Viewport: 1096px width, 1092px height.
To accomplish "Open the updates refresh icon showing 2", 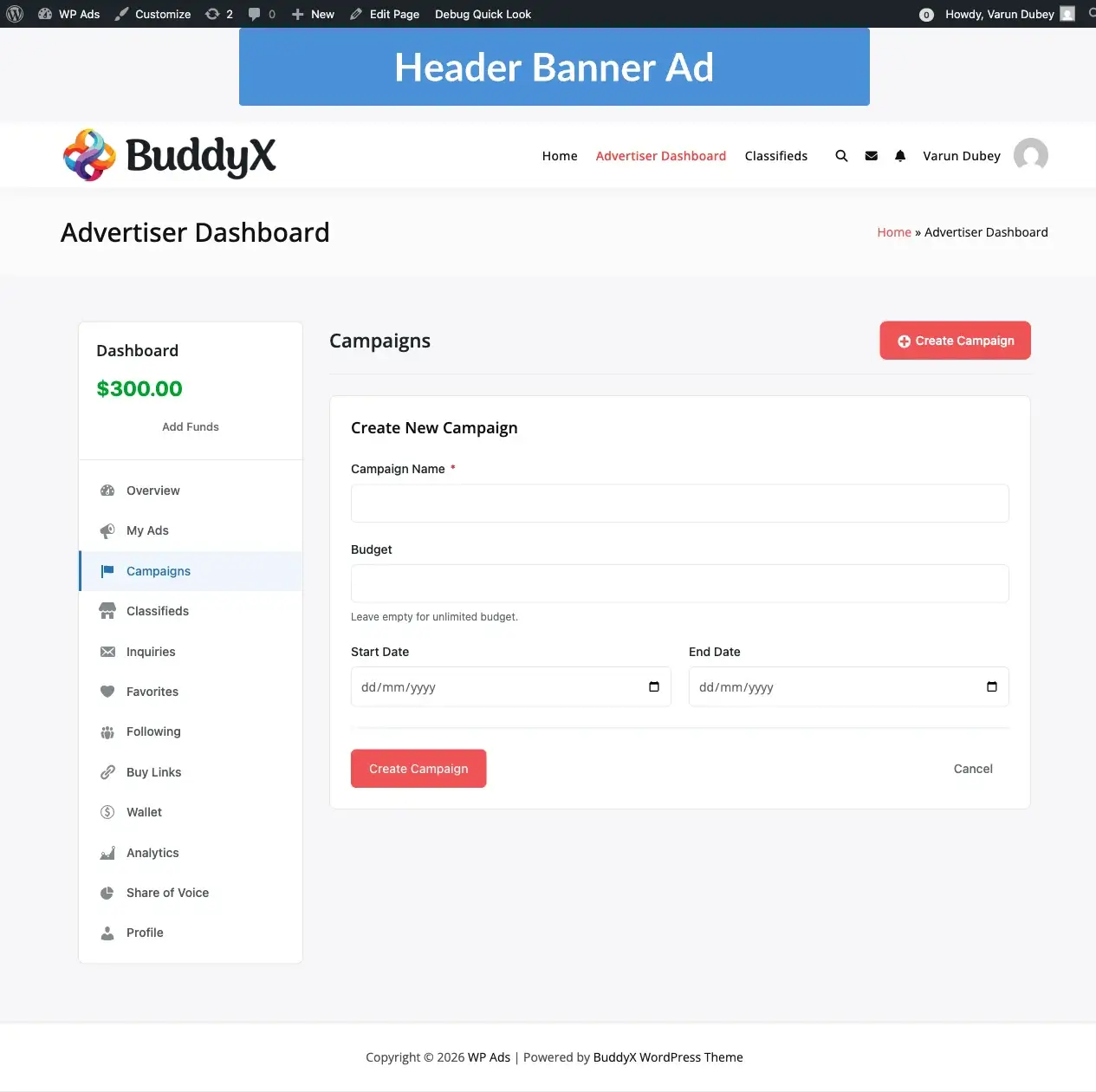I will [212, 14].
